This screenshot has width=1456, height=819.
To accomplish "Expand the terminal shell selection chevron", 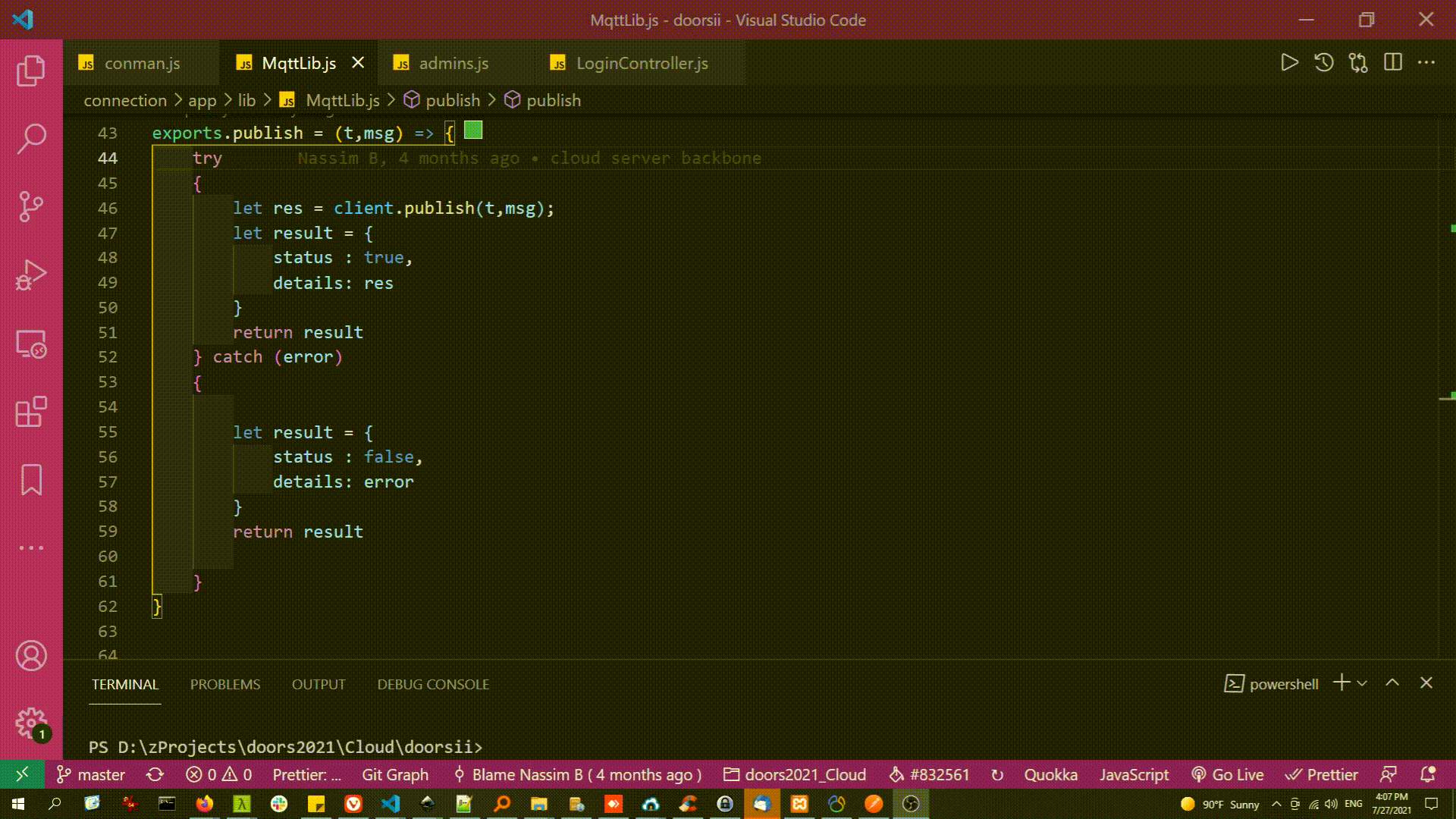I will [1362, 683].
